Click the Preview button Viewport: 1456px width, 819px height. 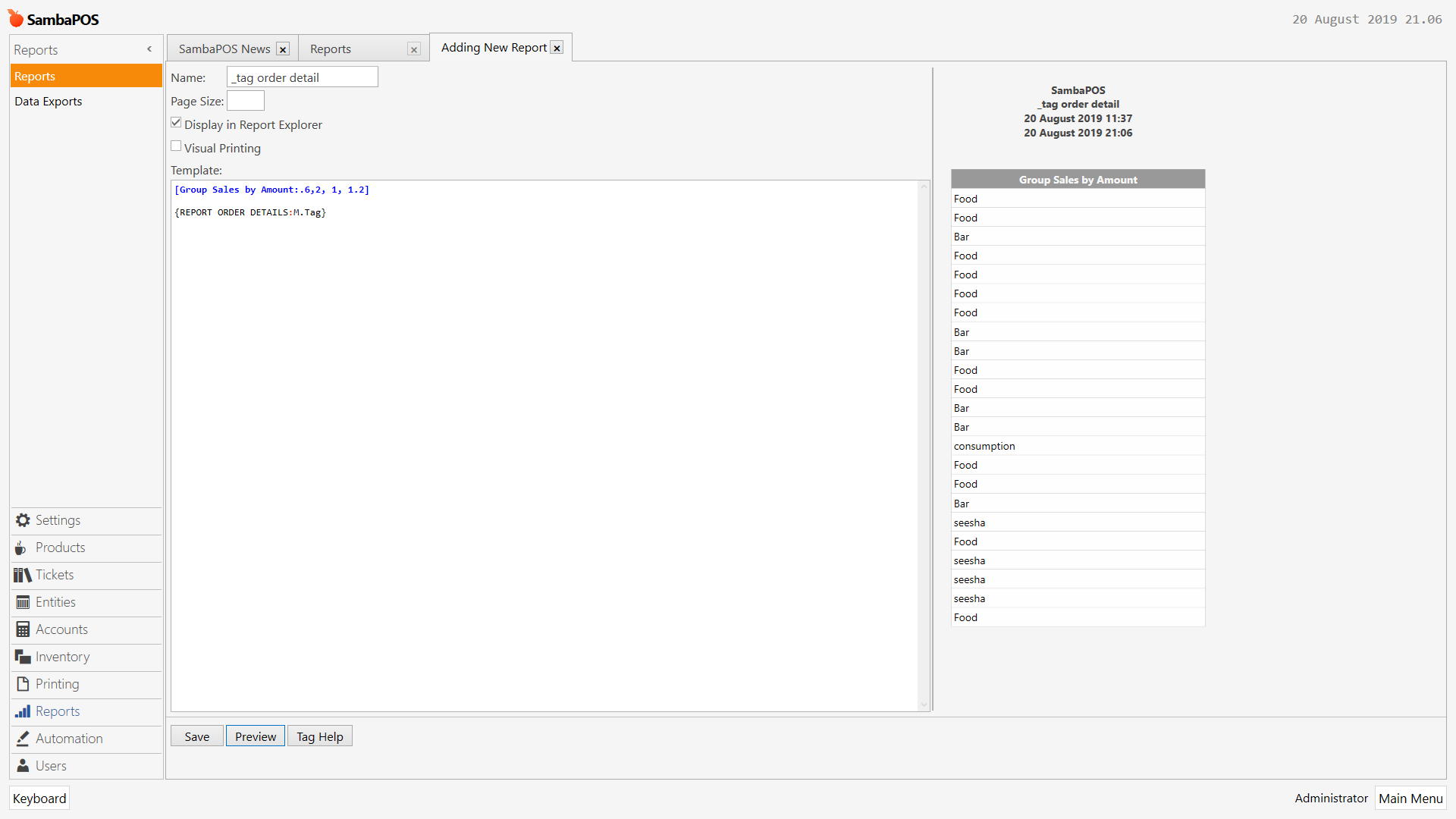(256, 736)
